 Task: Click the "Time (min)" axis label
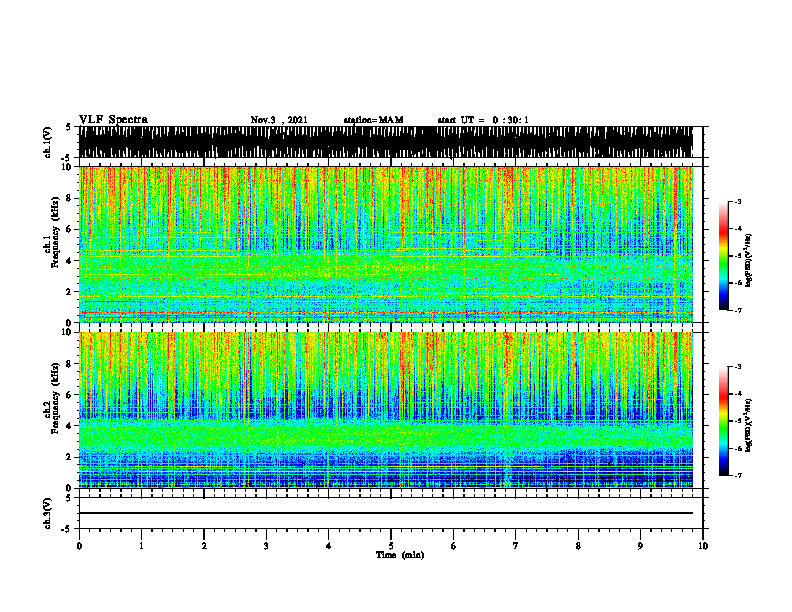(400, 555)
